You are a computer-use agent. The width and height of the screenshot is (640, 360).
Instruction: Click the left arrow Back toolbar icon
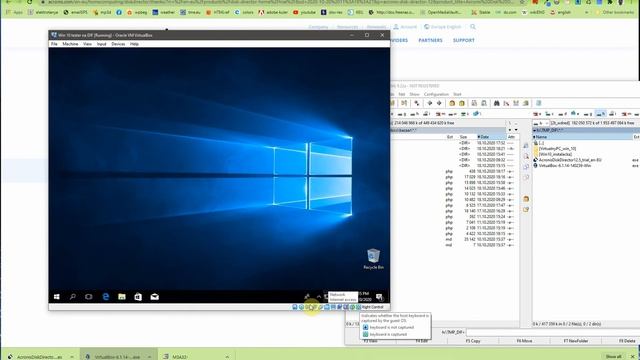pyautogui.click(x=429, y=104)
